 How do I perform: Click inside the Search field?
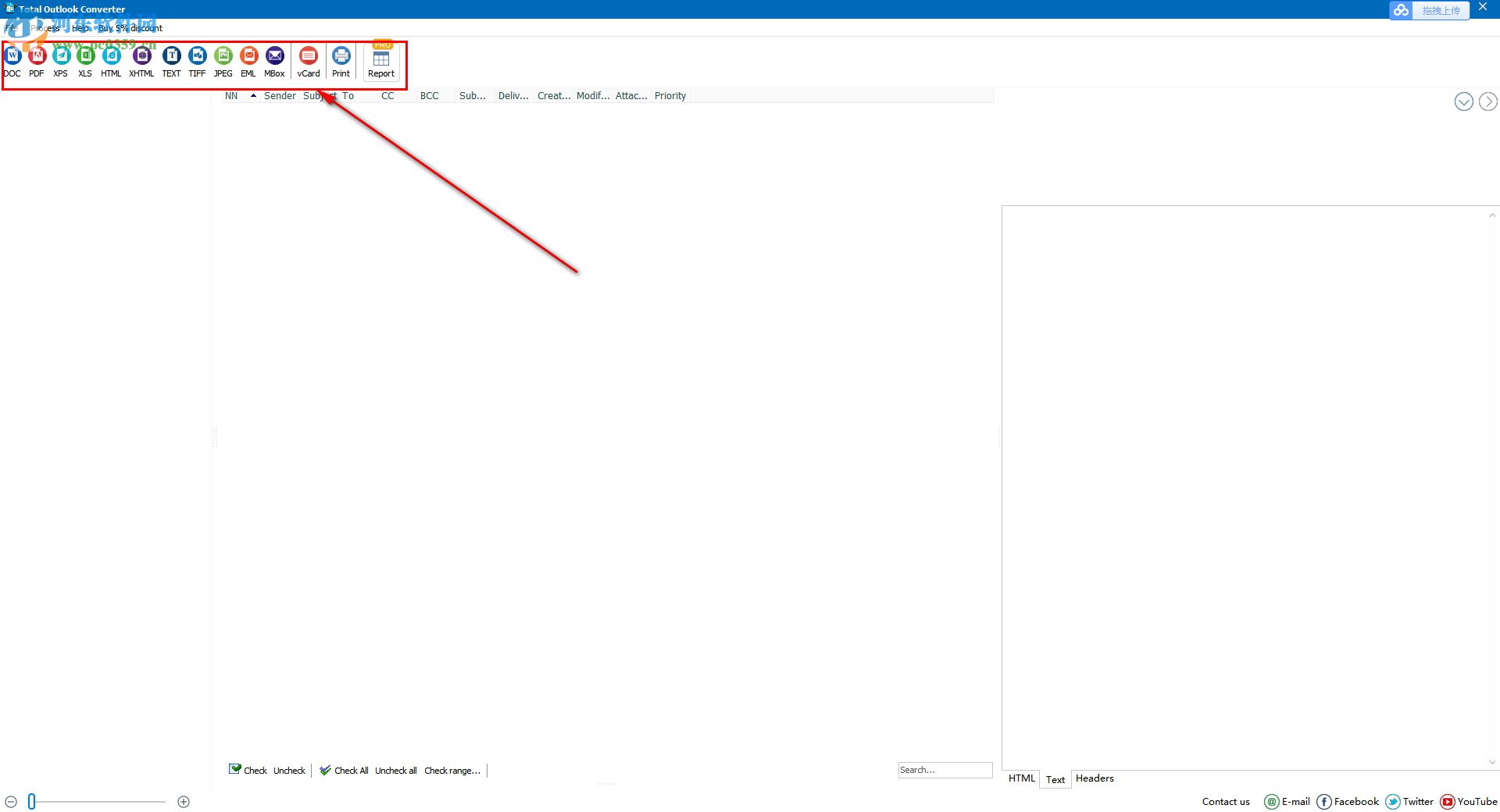(945, 770)
